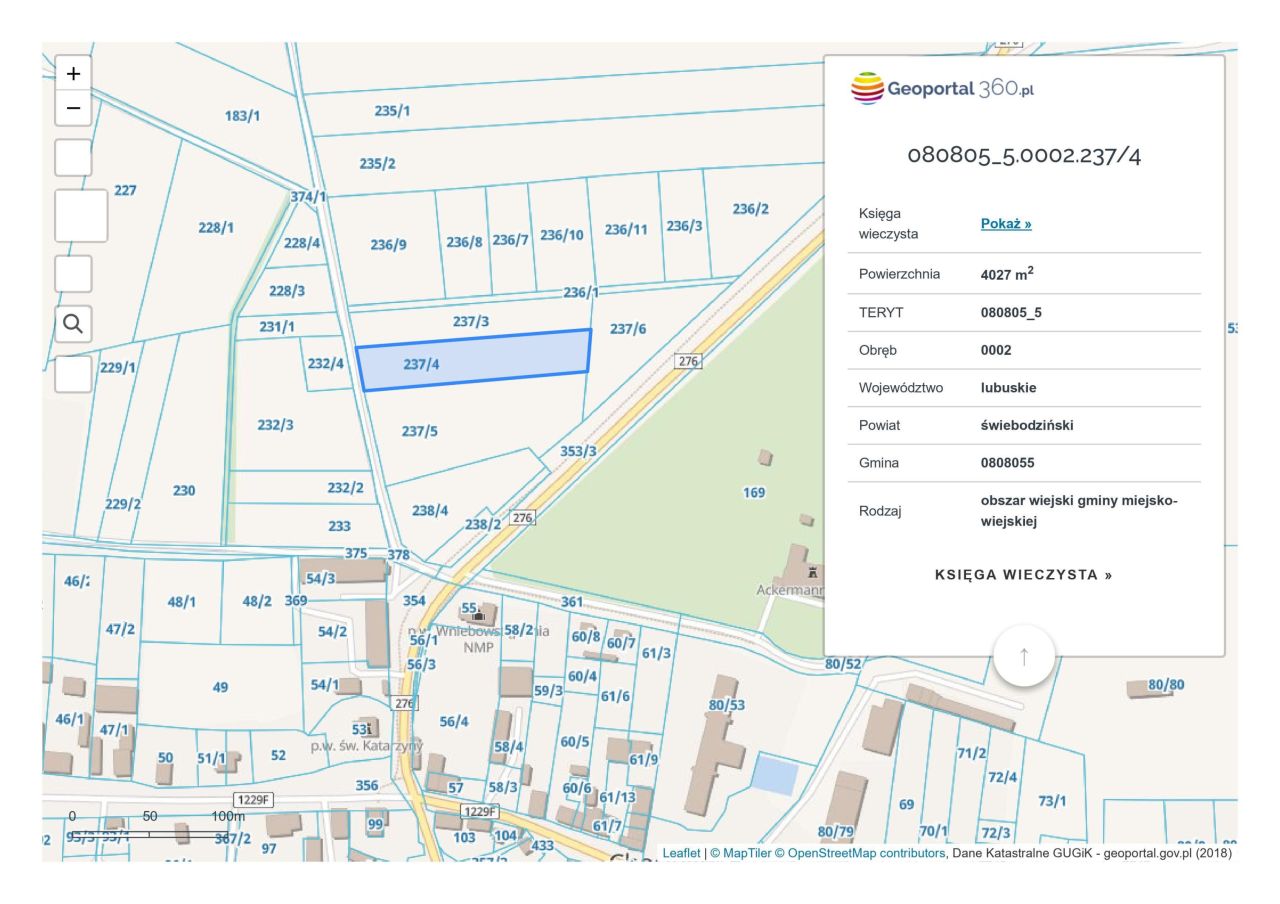Zoom in using the plus button
Screen dimensions: 1280x904
coord(73,73)
